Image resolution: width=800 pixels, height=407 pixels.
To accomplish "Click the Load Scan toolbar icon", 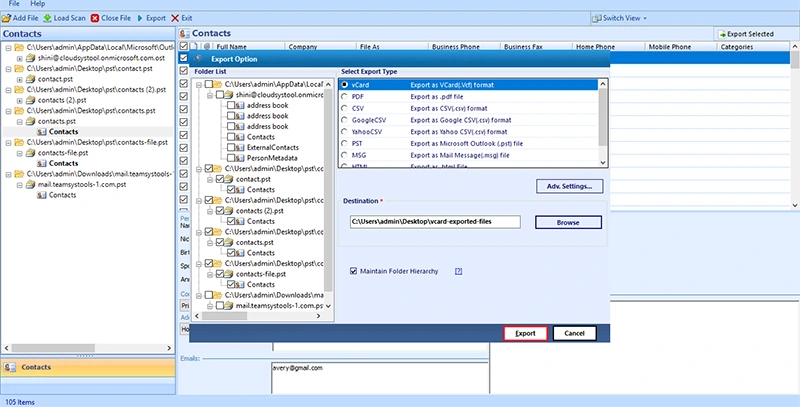I will [47, 18].
